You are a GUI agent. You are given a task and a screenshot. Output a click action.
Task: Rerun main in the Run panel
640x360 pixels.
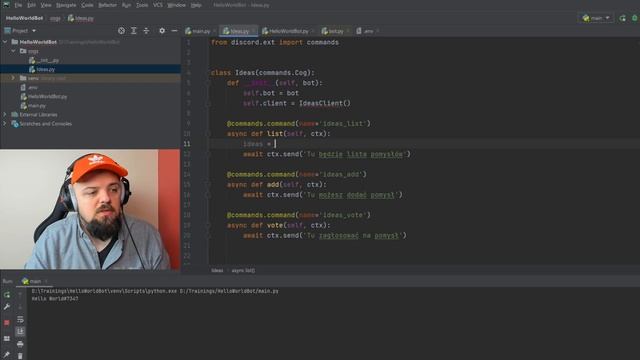pyautogui.click(x=7, y=295)
